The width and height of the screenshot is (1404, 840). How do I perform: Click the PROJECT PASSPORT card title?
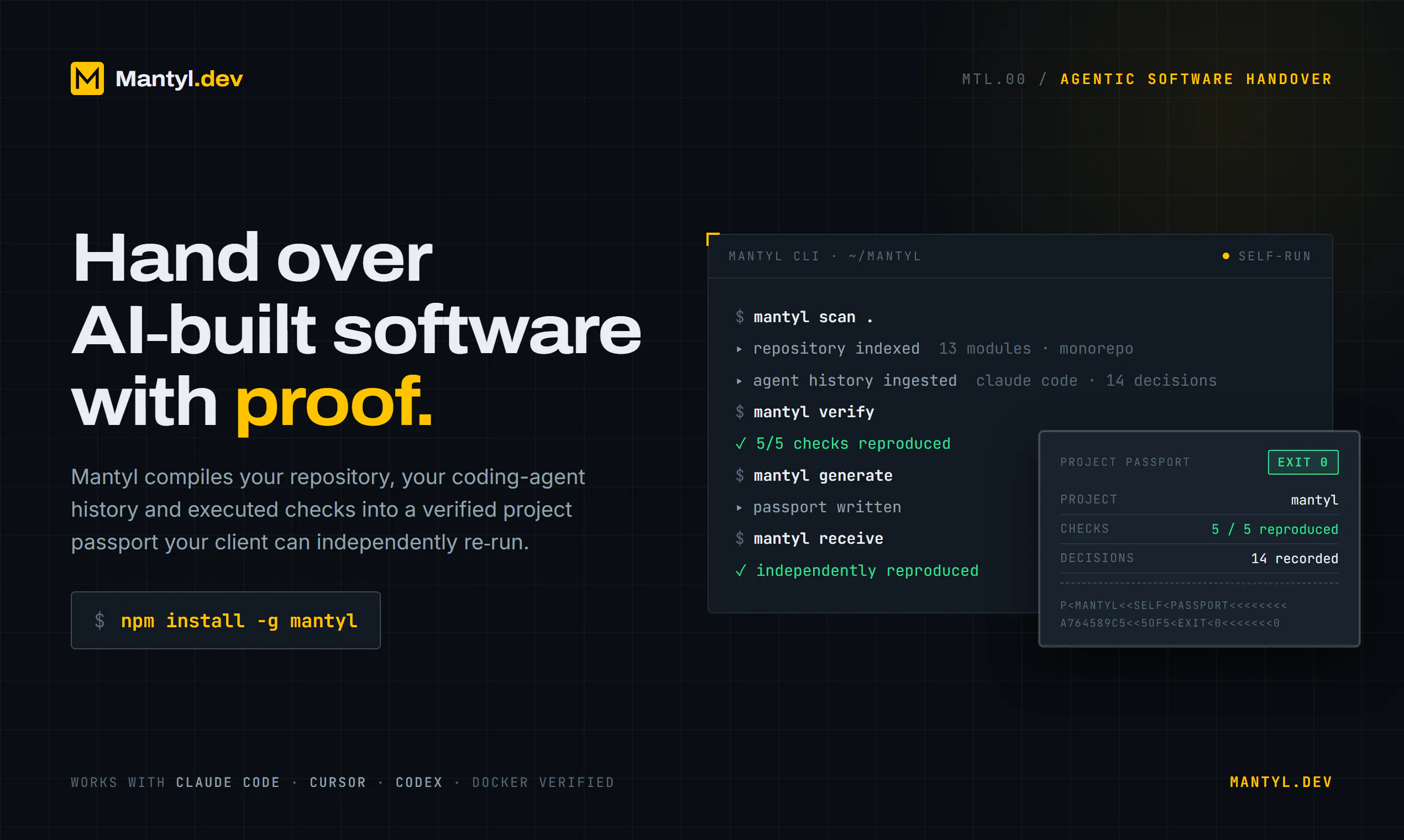(x=1125, y=463)
